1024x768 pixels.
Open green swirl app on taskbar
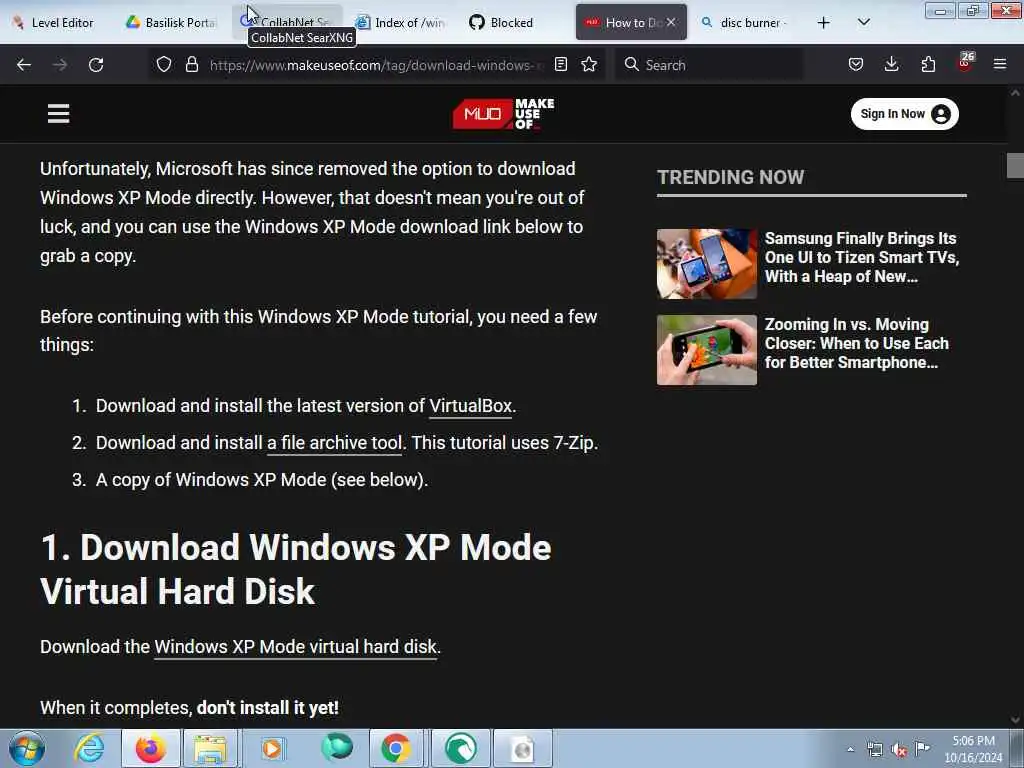click(460, 748)
